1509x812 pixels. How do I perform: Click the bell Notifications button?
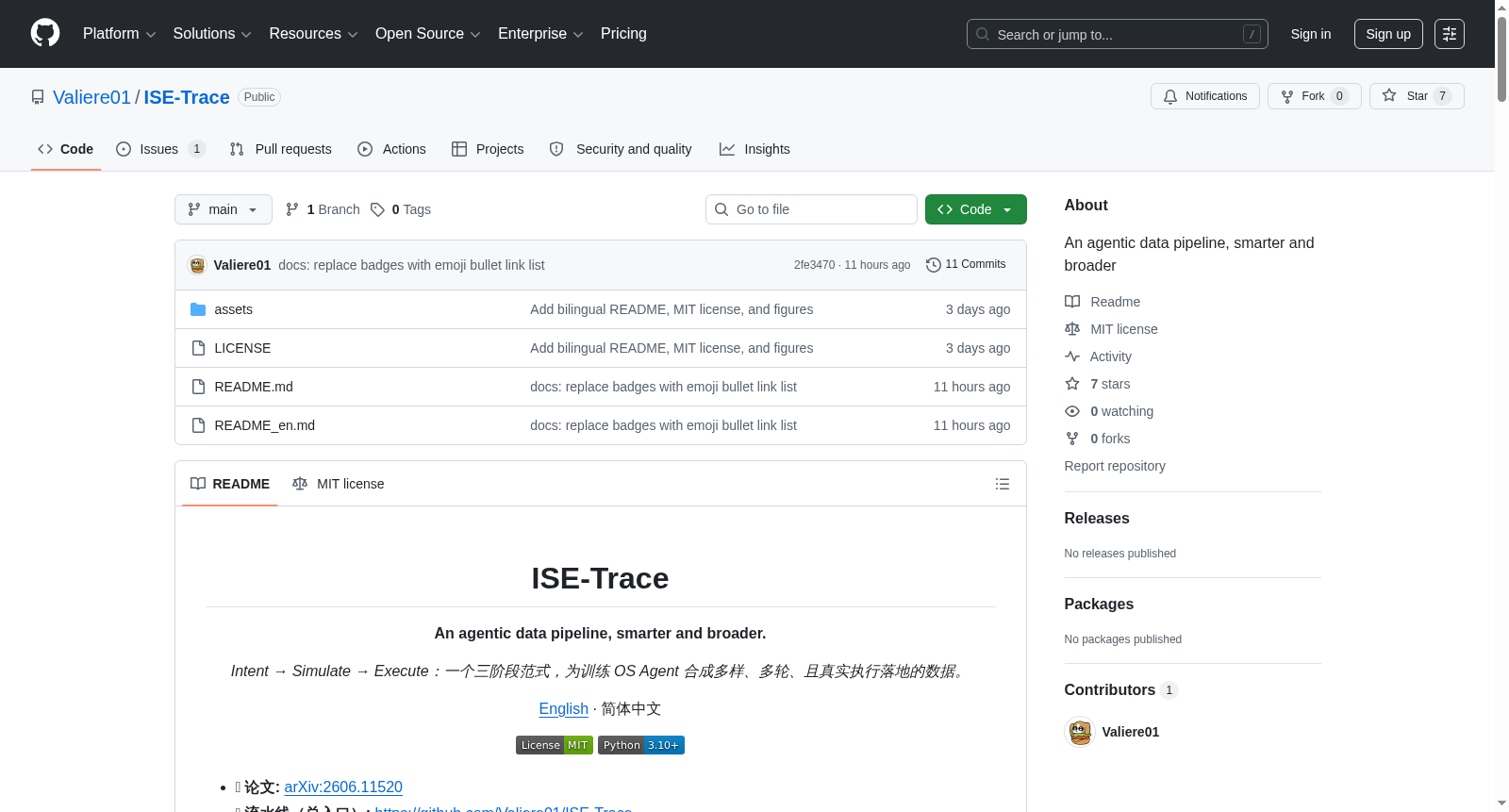pyautogui.click(x=1204, y=96)
